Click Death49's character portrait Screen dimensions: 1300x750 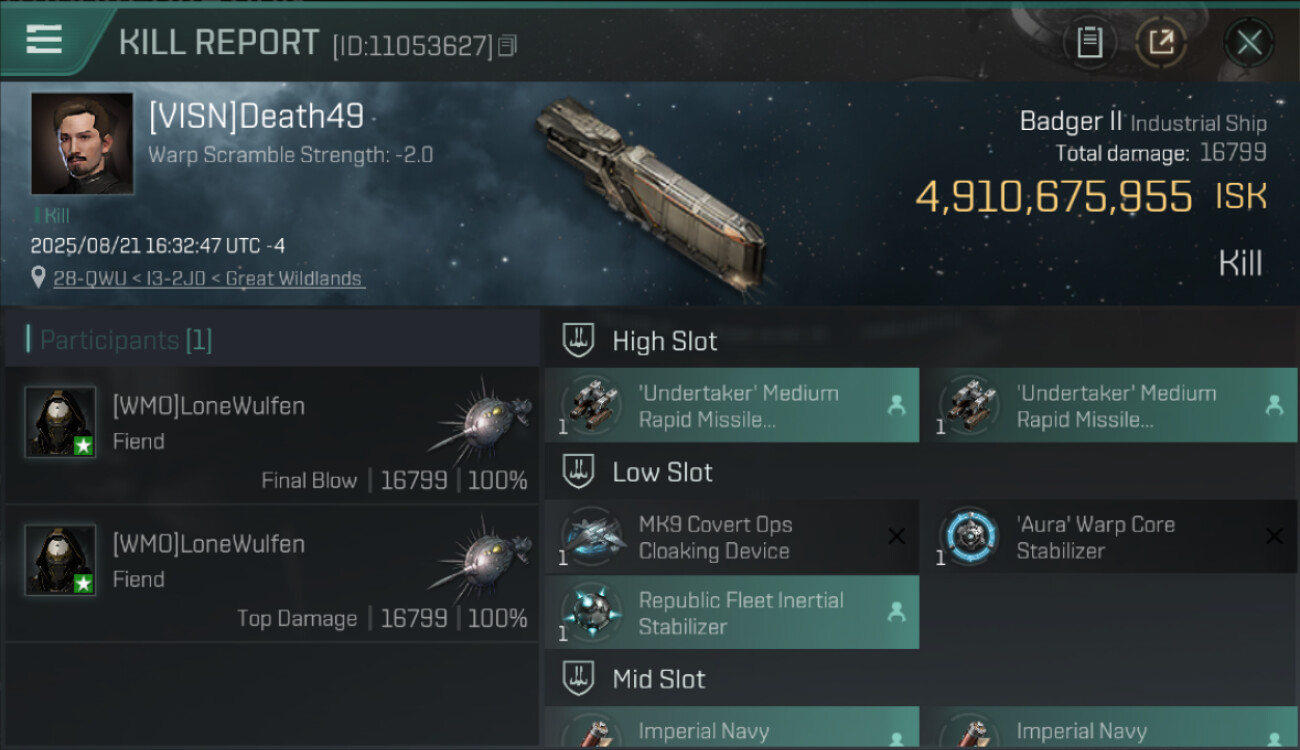point(82,144)
